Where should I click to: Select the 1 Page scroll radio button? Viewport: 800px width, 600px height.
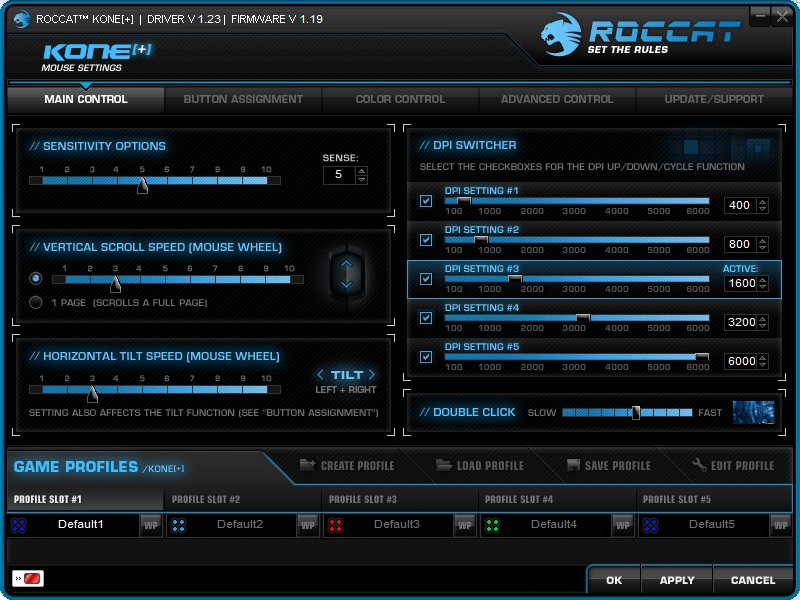tap(36, 302)
